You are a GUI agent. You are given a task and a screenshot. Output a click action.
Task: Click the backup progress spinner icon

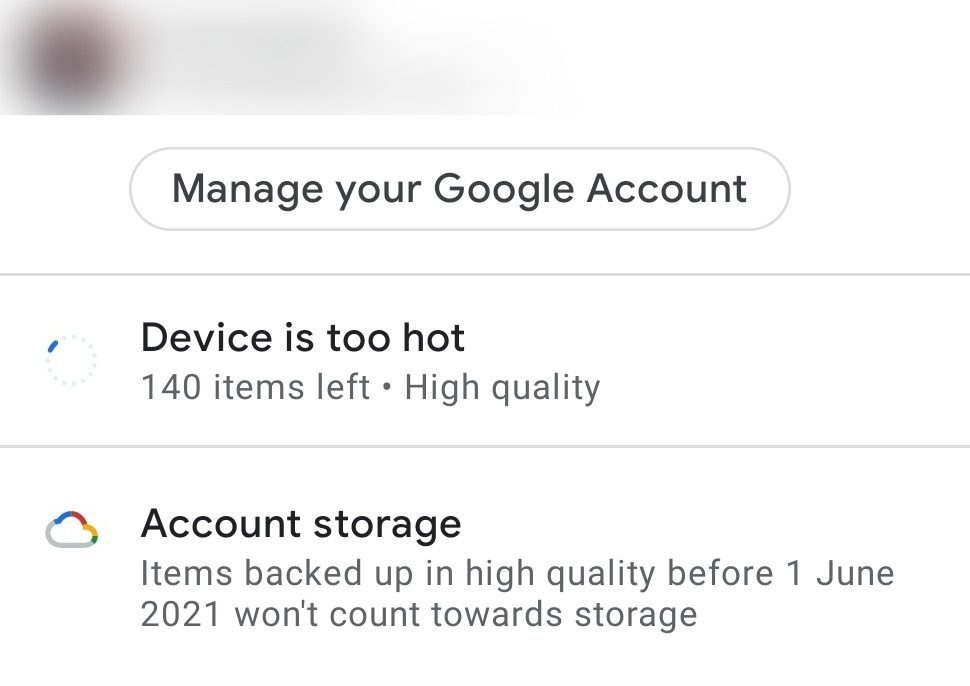tap(71, 360)
